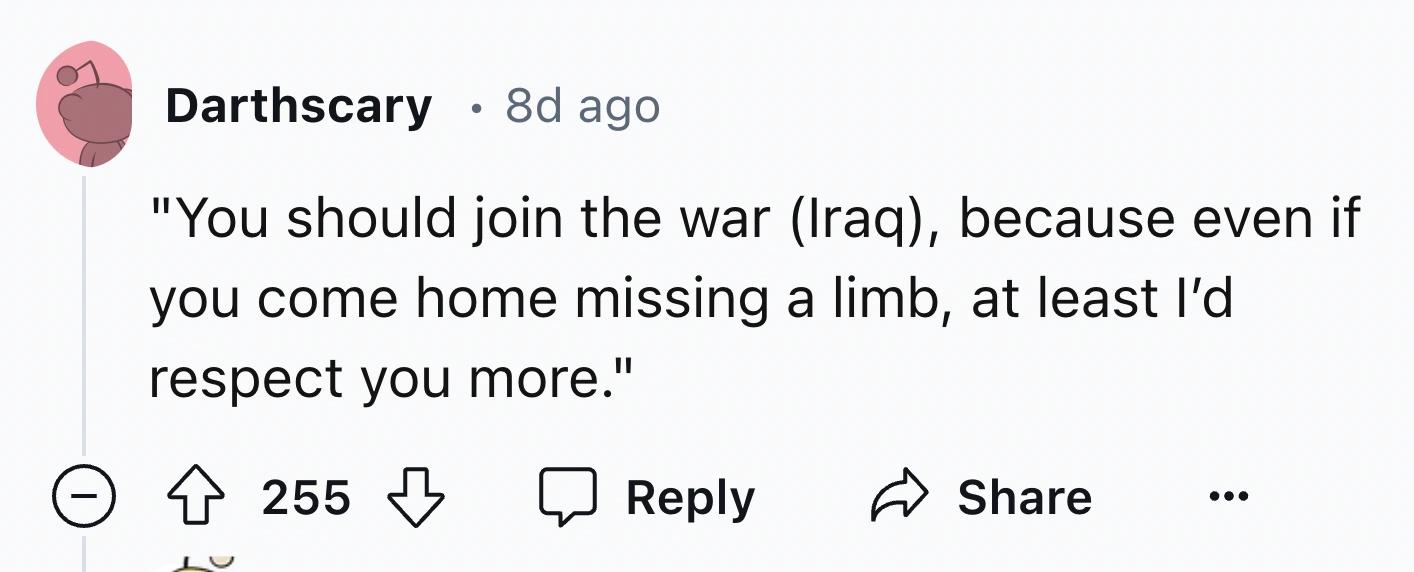Viewport: 1414px width, 572px height.
Task: Click the vertical thread line below the avatar
Action: click(84, 320)
